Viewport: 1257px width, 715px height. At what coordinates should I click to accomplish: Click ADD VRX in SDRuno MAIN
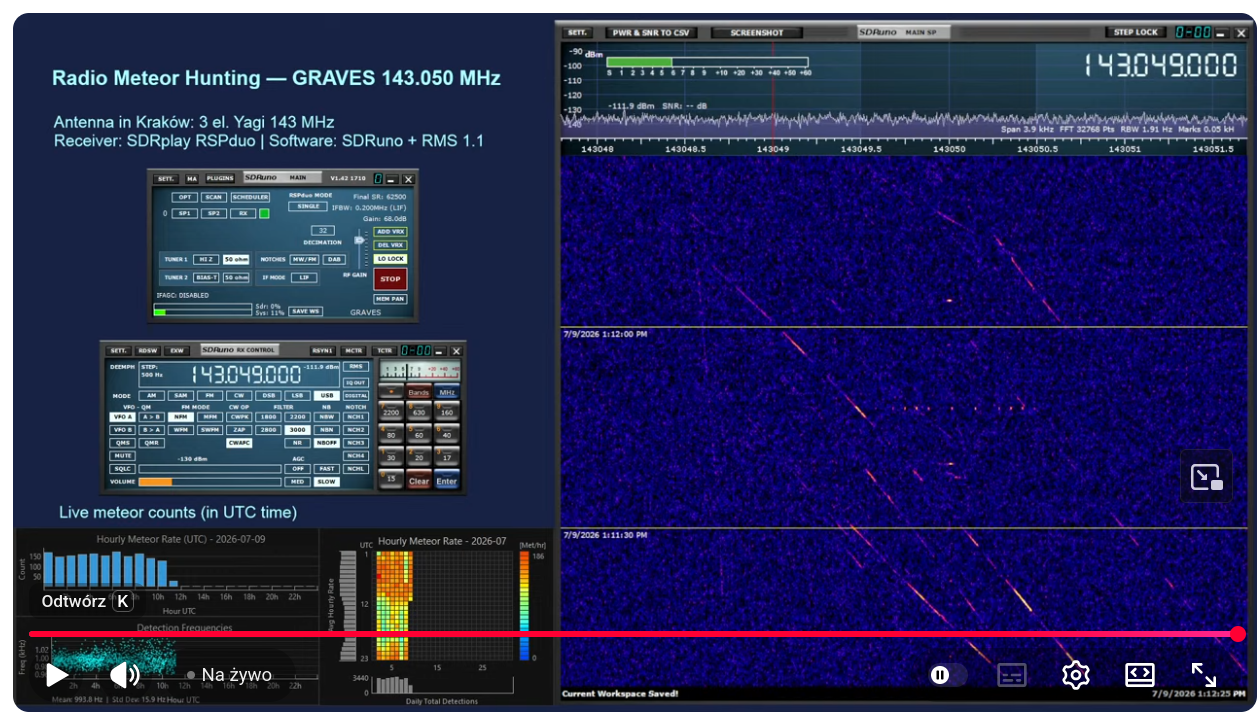click(x=390, y=232)
